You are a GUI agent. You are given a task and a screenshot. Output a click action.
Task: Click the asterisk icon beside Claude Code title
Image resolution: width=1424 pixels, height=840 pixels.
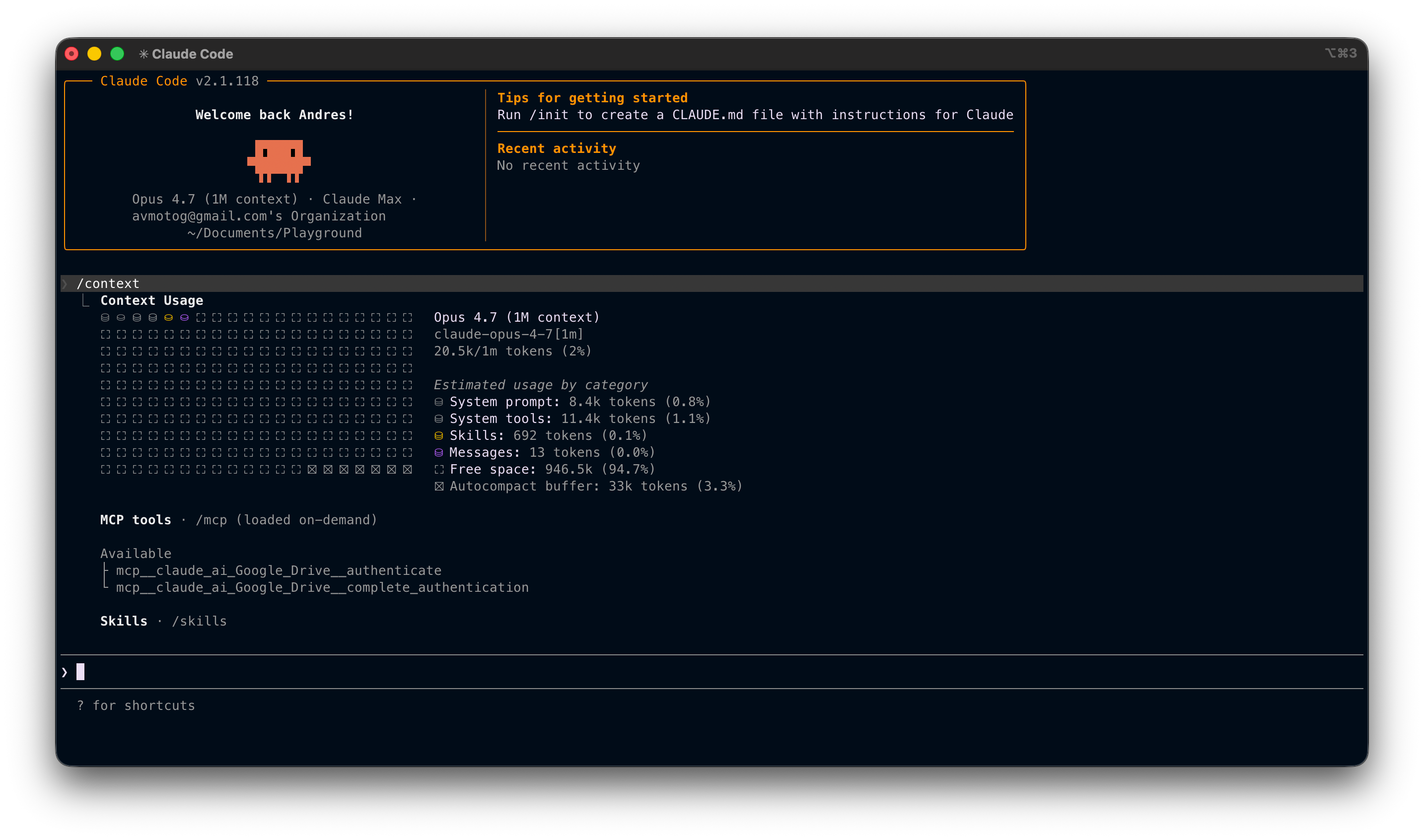(144, 54)
